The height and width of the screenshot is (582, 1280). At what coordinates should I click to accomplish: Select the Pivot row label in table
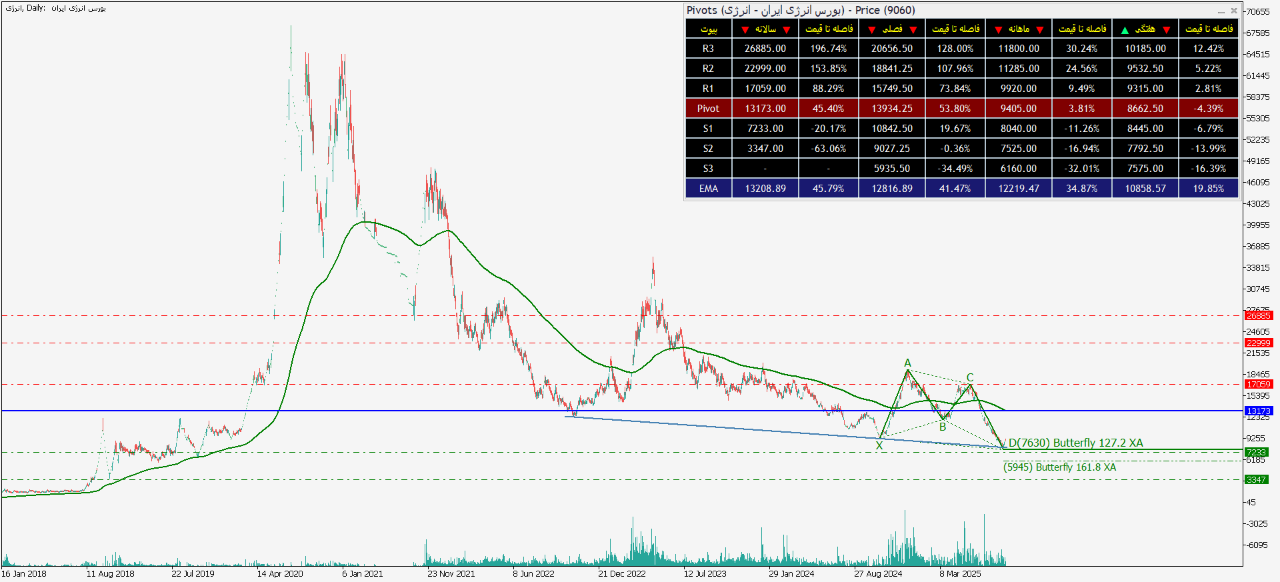(708, 108)
